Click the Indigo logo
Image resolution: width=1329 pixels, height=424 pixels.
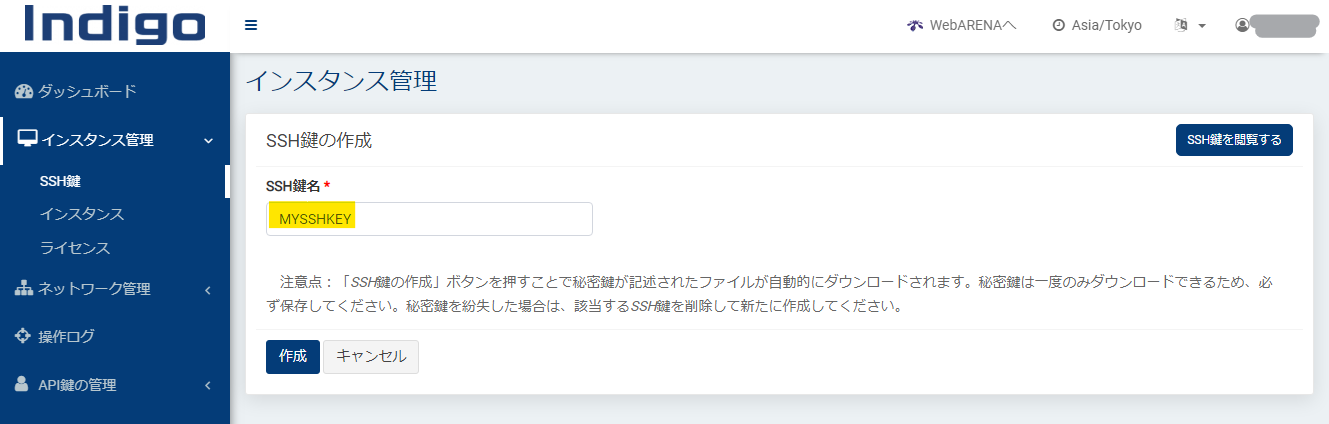pos(115,26)
